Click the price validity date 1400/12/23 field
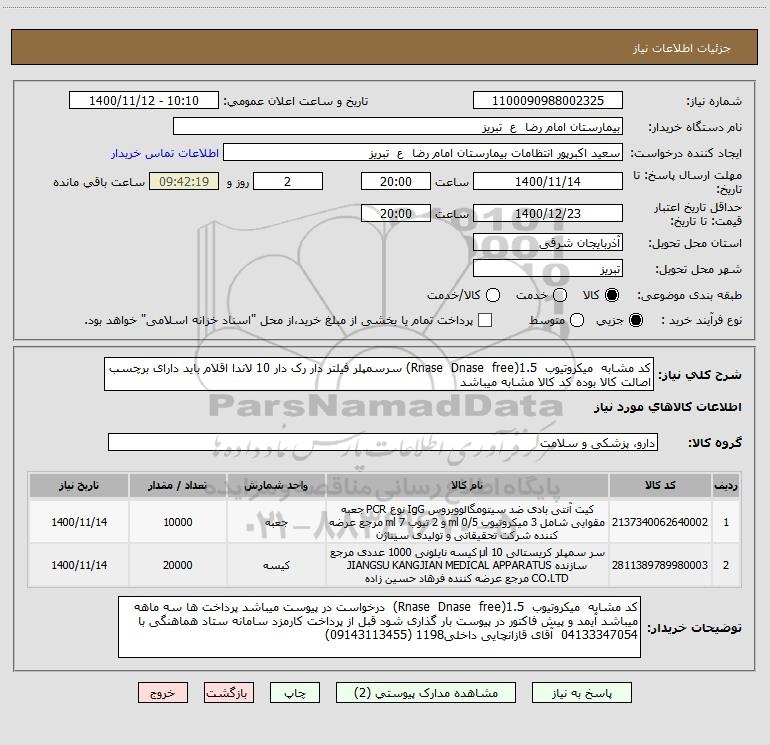This screenshot has height=745, width=770. click(548, 213)
